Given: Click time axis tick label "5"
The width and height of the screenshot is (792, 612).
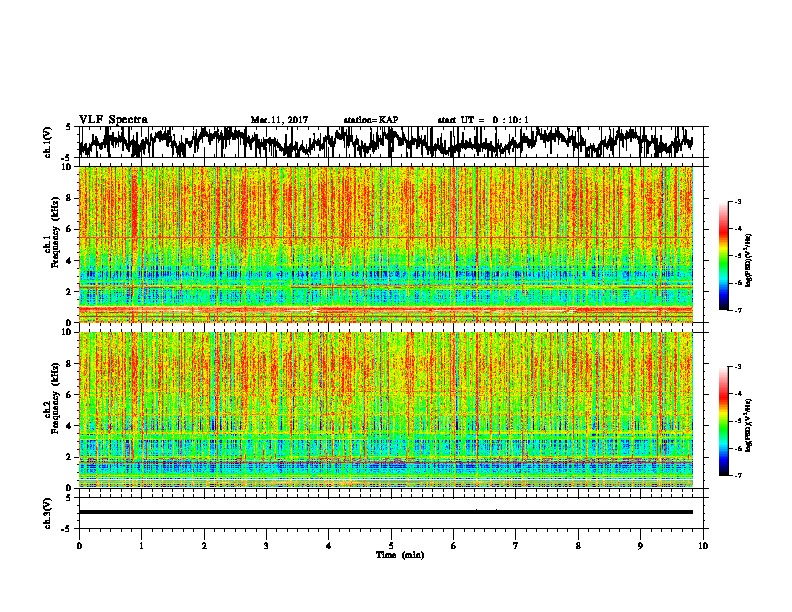Looking at the screenshot, I should [x=391, y=546].
